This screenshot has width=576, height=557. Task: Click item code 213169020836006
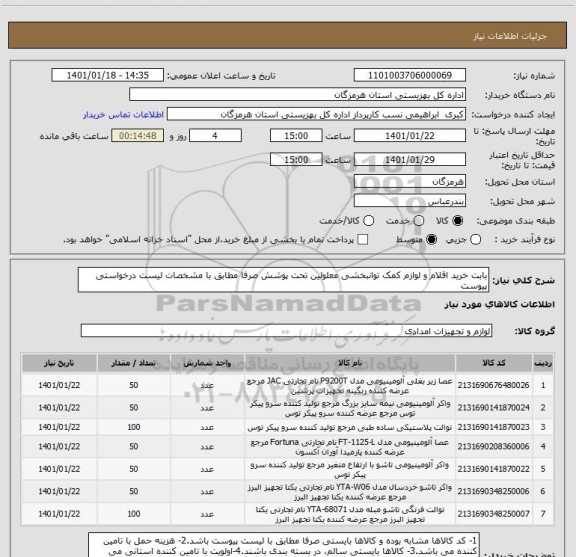(493, 446)
